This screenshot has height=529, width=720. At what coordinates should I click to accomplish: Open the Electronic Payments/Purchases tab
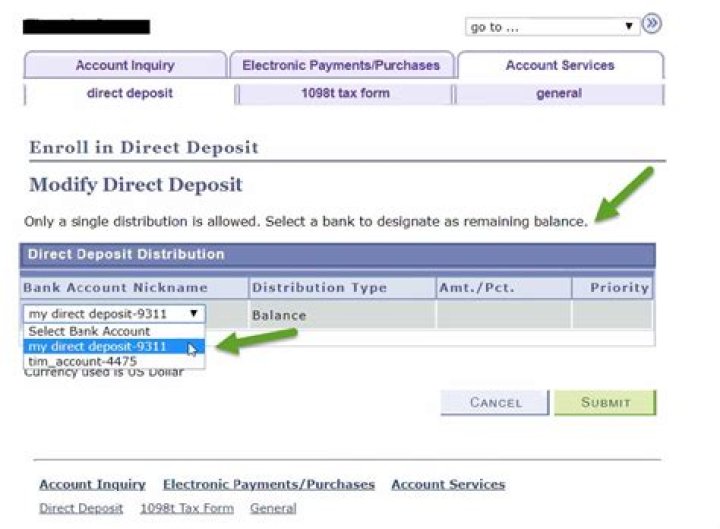pyautogui.click(x=341, y=66)
